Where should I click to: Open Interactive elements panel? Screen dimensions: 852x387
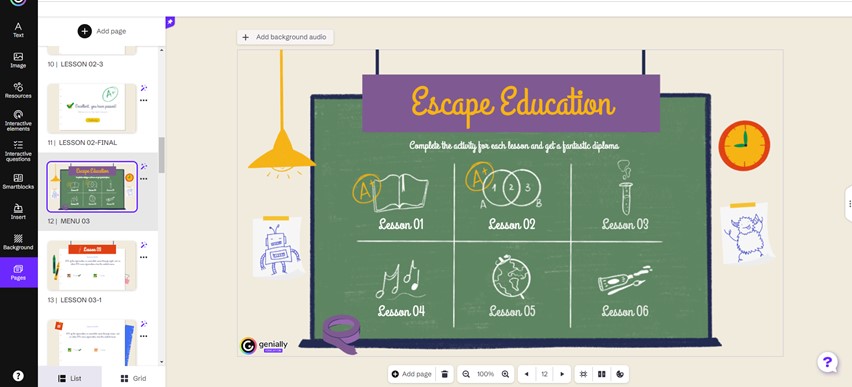[x=18, y=121]
